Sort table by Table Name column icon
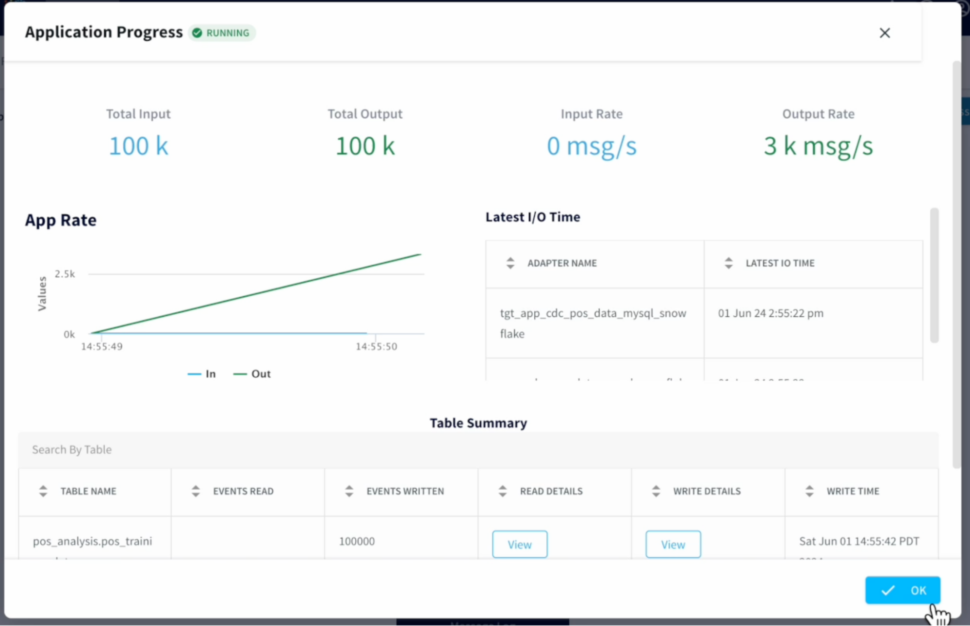The height and width of the screenshot is (626, 970). coord(43,491)
